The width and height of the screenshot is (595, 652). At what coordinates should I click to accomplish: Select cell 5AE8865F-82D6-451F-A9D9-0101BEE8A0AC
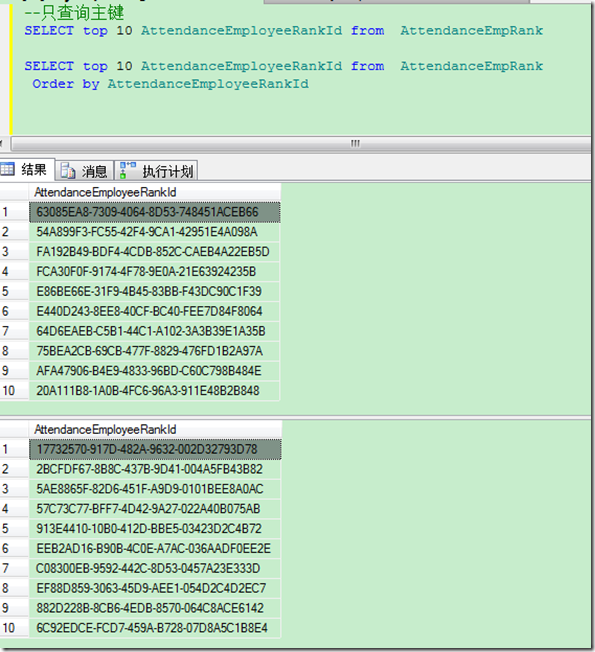tap(155, 489)
